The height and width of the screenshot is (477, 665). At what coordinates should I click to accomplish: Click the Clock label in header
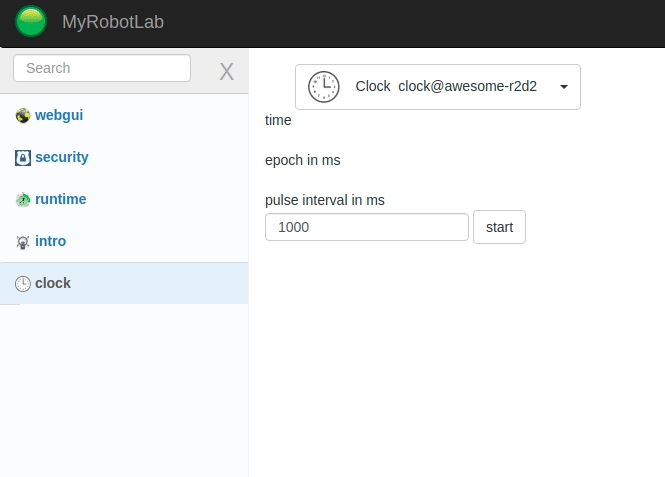click(x=373, y=86)
